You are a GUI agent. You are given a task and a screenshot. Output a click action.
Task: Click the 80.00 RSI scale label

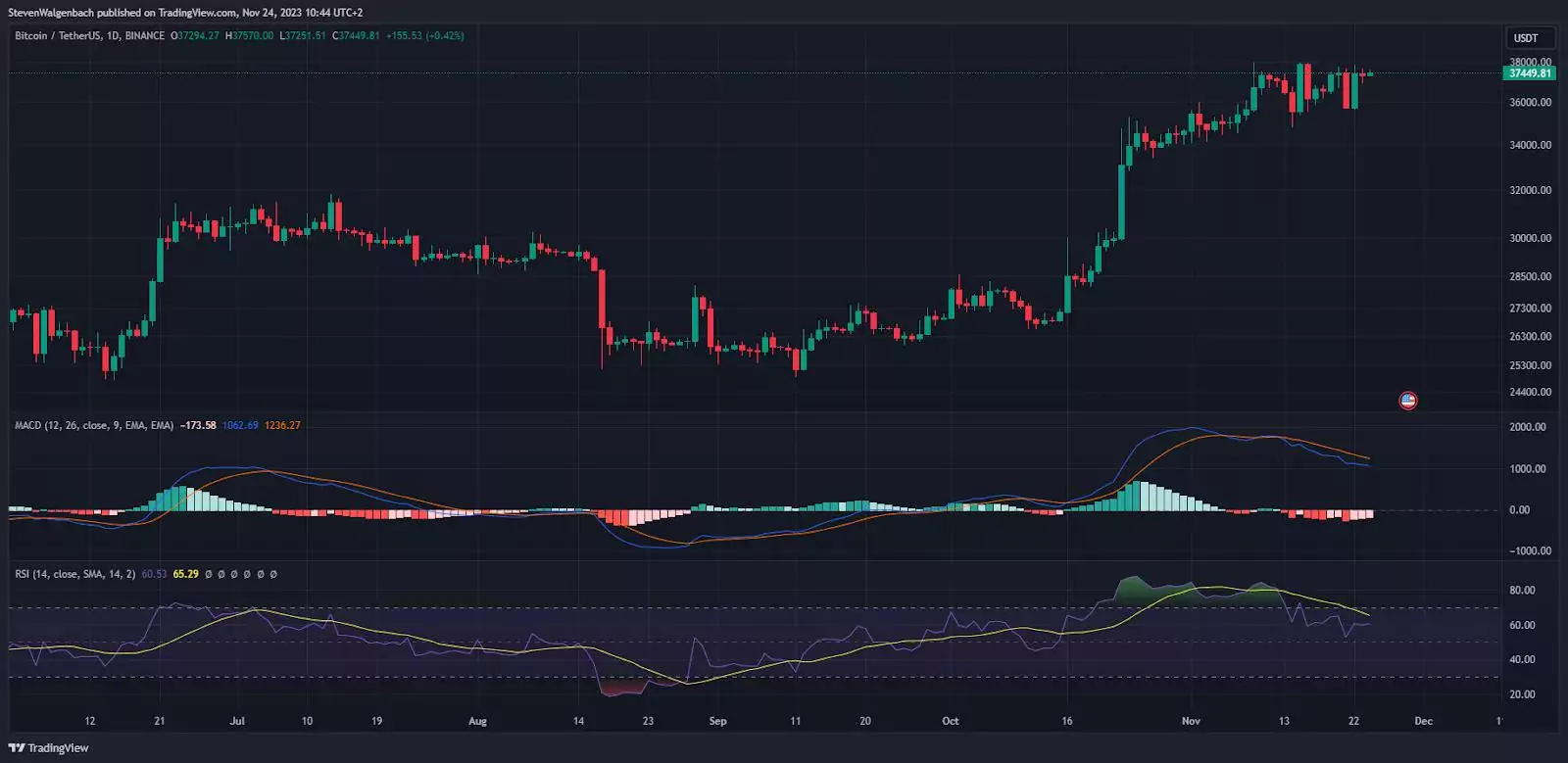point(1522,591)
